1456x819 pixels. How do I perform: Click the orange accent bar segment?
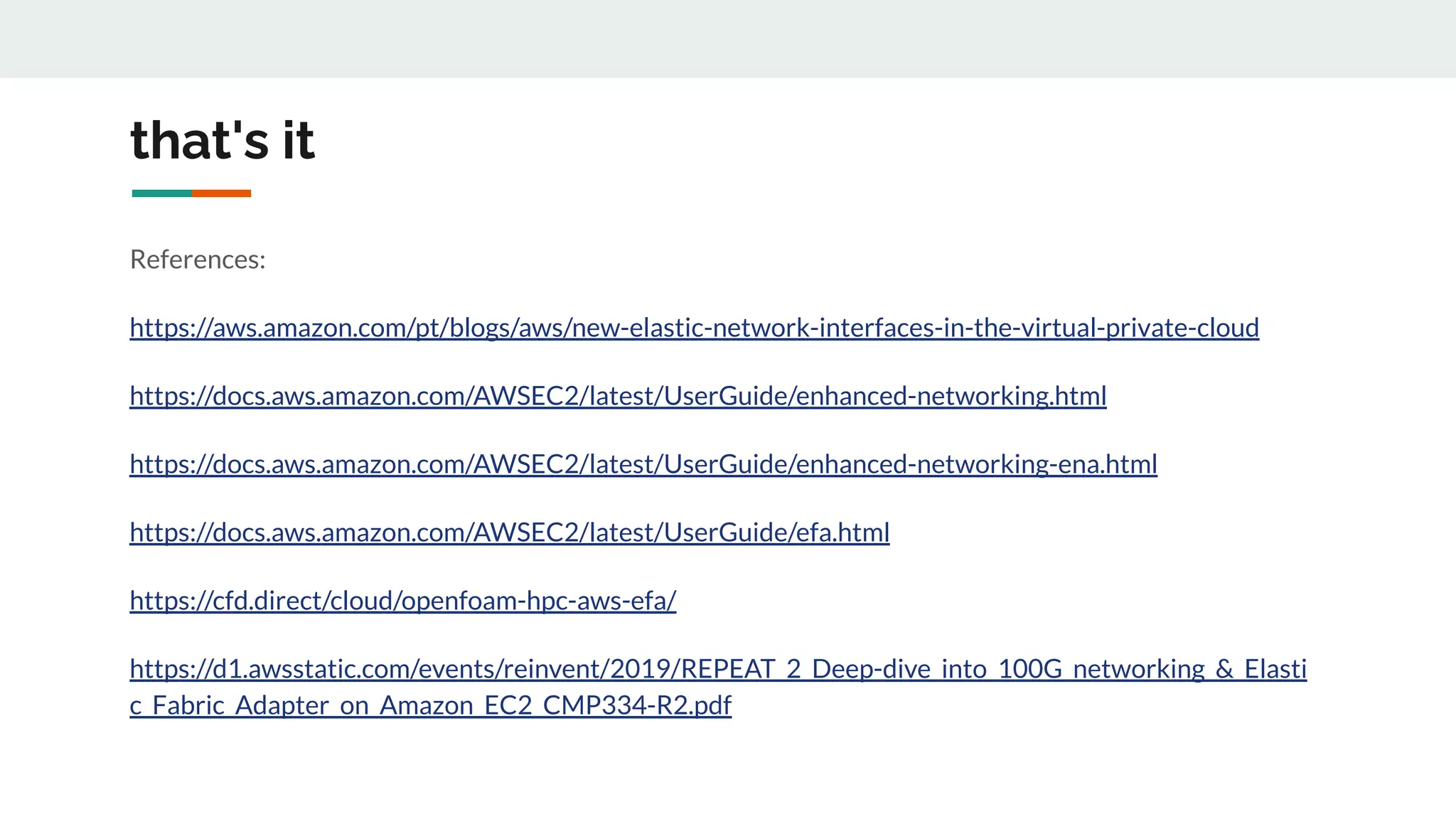point(221,193)
